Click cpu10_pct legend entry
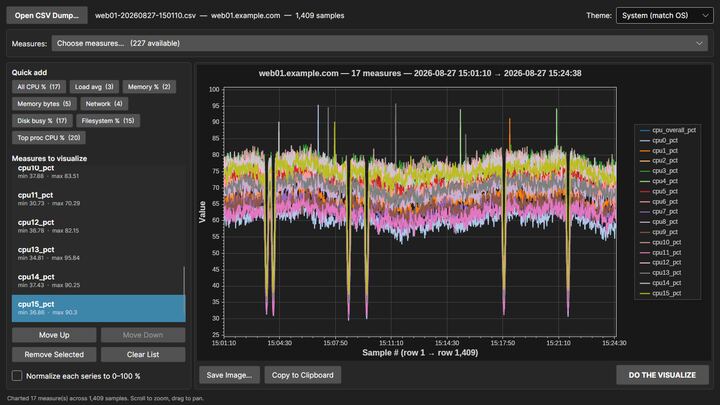 pos(661,242)
